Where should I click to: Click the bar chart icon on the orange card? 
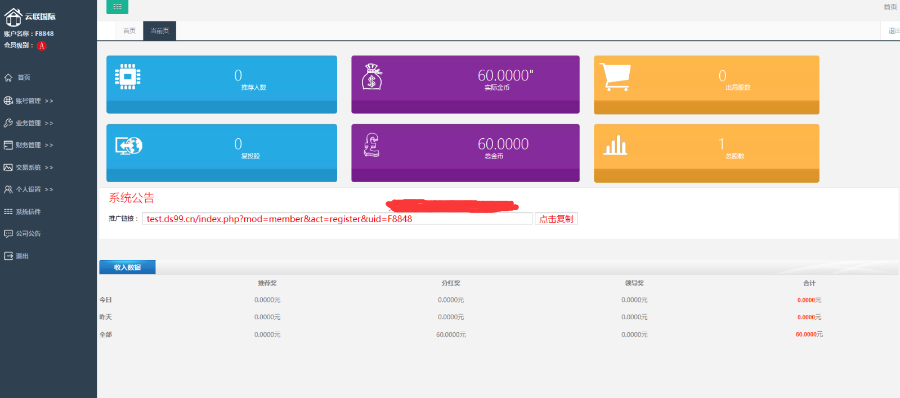pos(614,145)
